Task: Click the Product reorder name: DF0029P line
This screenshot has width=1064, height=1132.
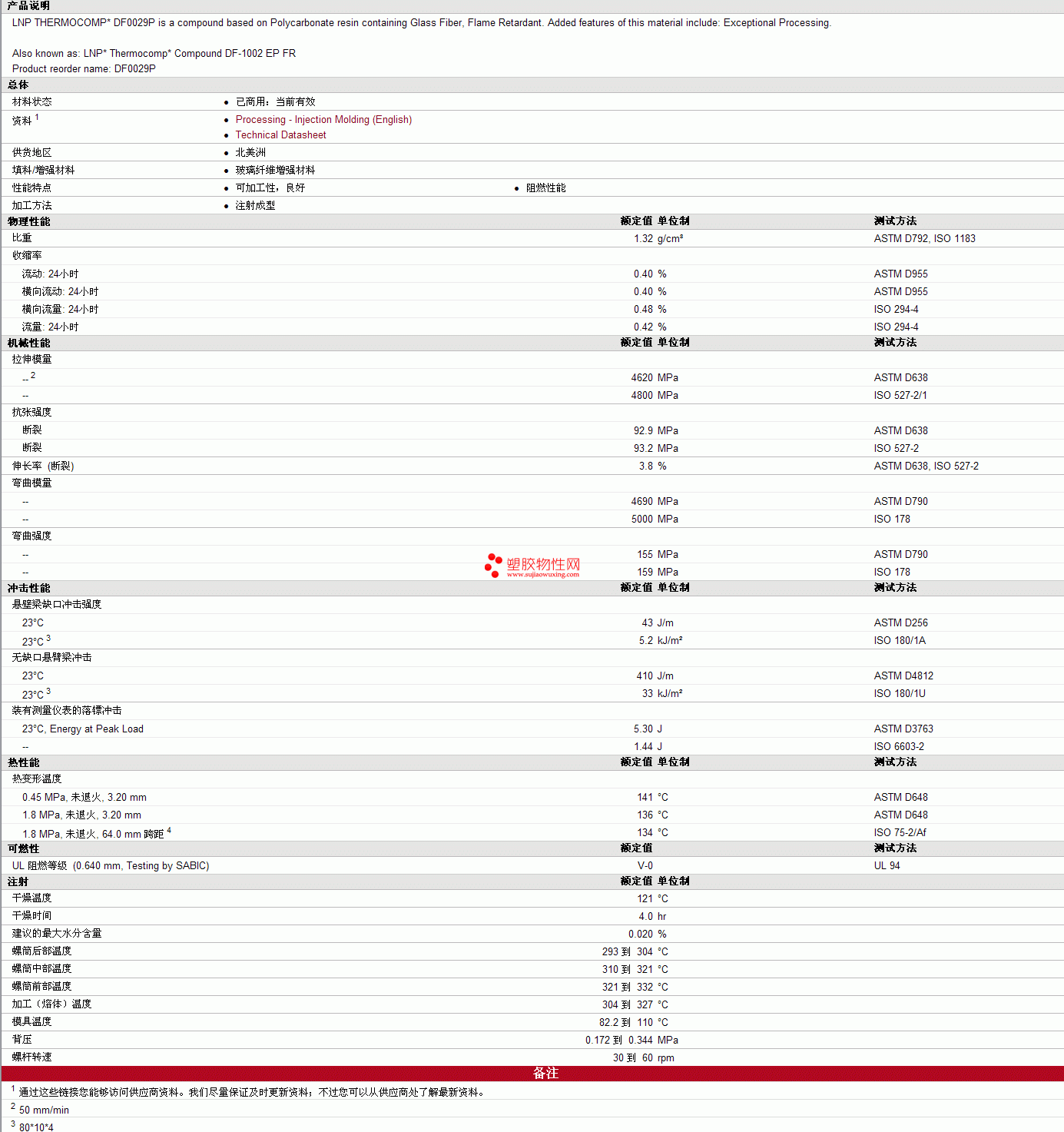Action: pyautogui.click(x=84, y=69)
